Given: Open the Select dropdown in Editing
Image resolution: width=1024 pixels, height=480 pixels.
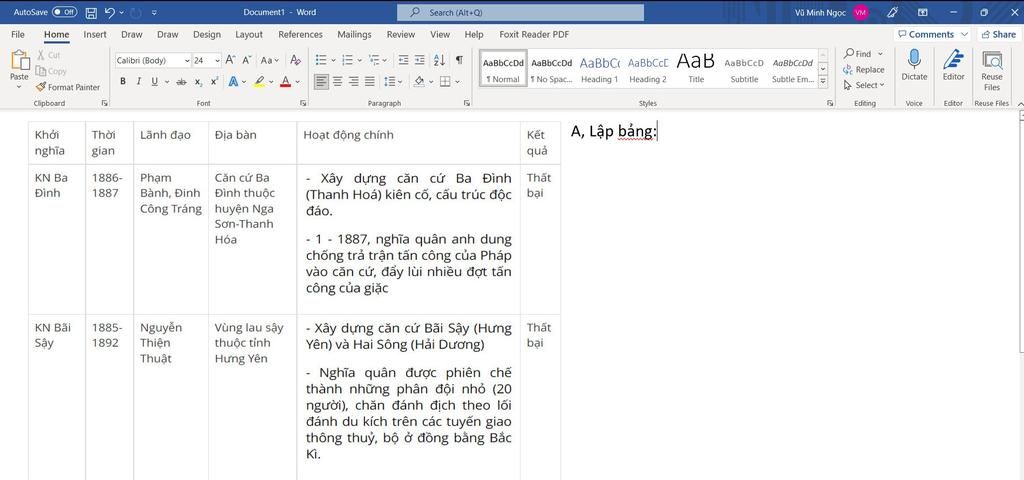Looking at the screenshot, I should (x=864, y=85).
